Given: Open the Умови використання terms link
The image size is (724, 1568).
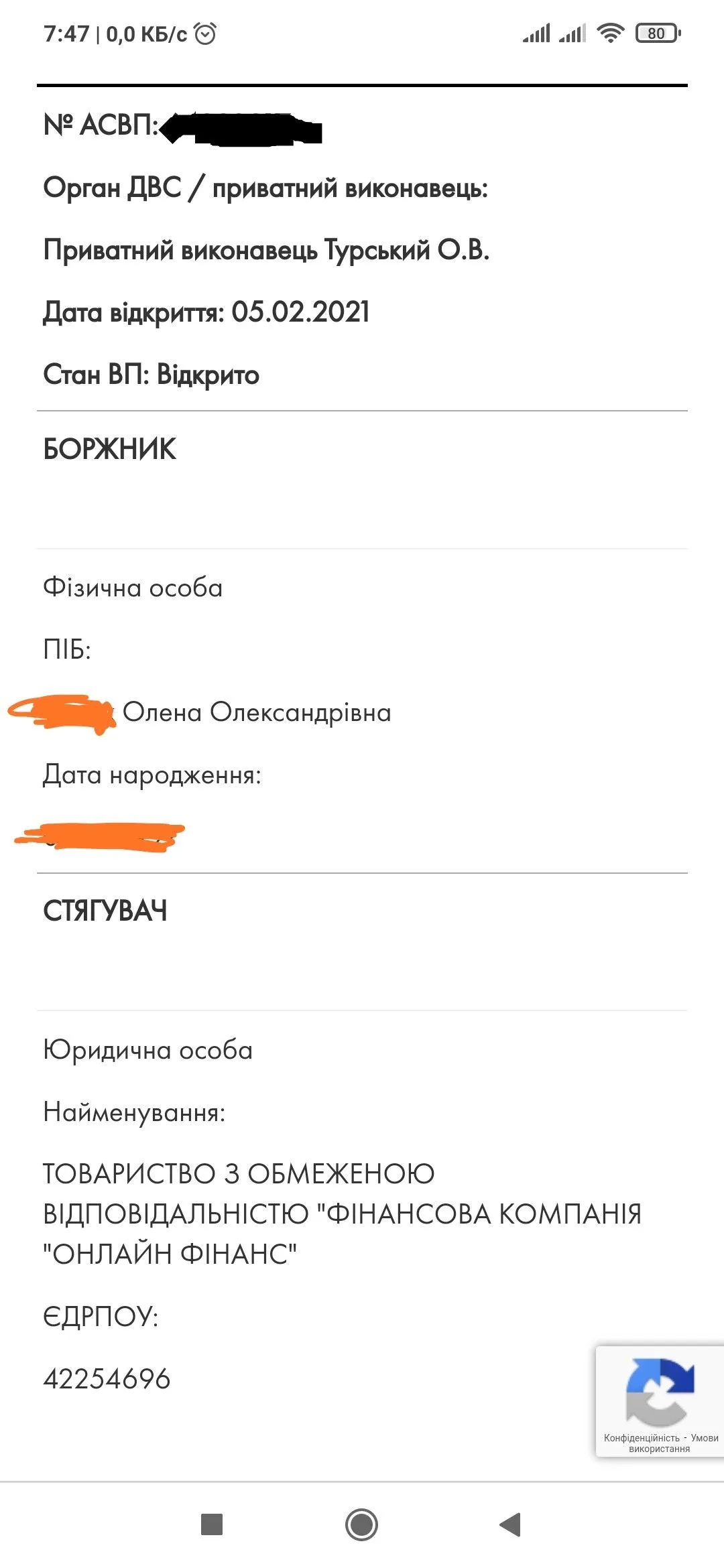Looking at the screenshot, I should pos(703,1438).
